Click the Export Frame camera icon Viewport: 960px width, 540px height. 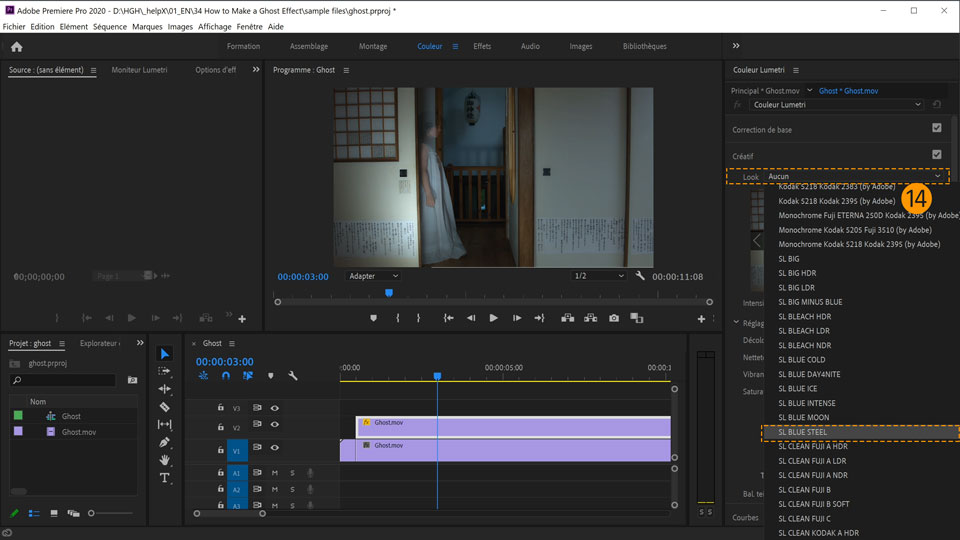[614, 318]
